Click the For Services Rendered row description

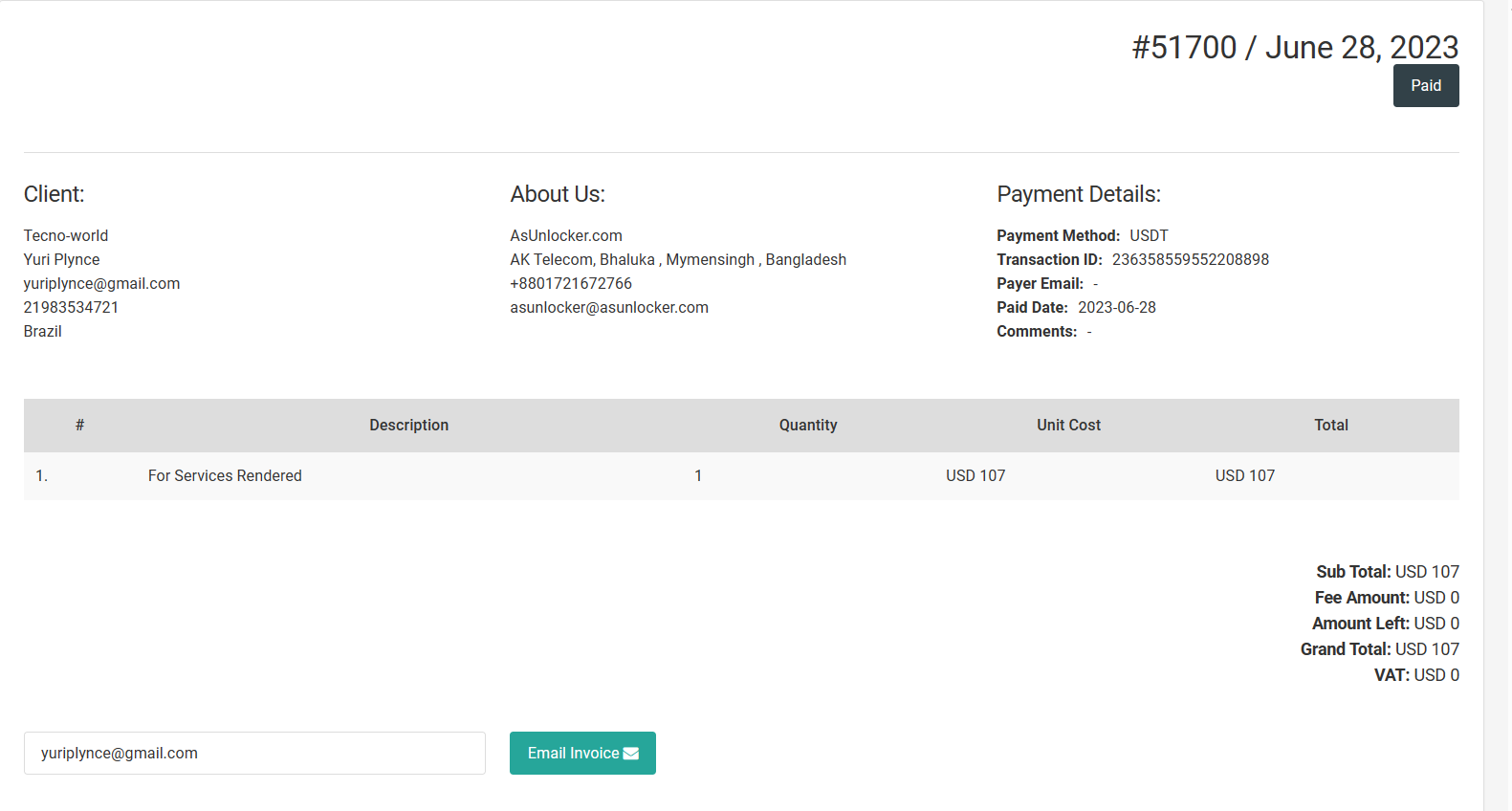pos(225,475)
